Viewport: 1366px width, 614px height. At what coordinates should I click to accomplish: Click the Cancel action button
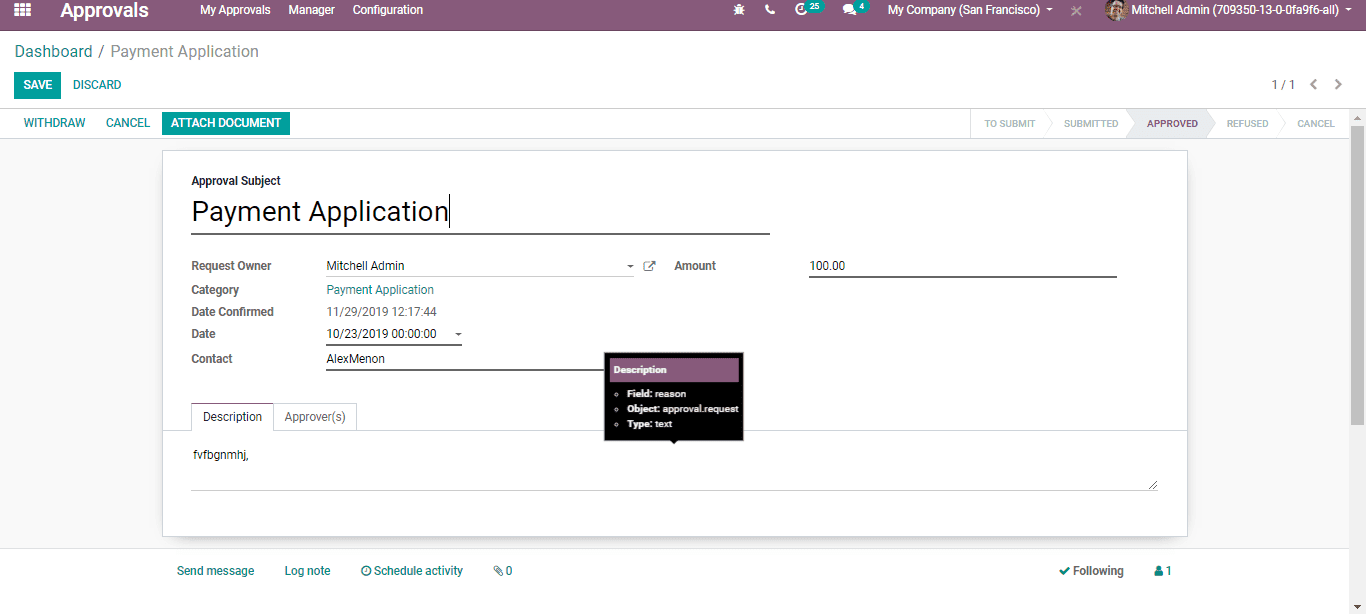128,123
